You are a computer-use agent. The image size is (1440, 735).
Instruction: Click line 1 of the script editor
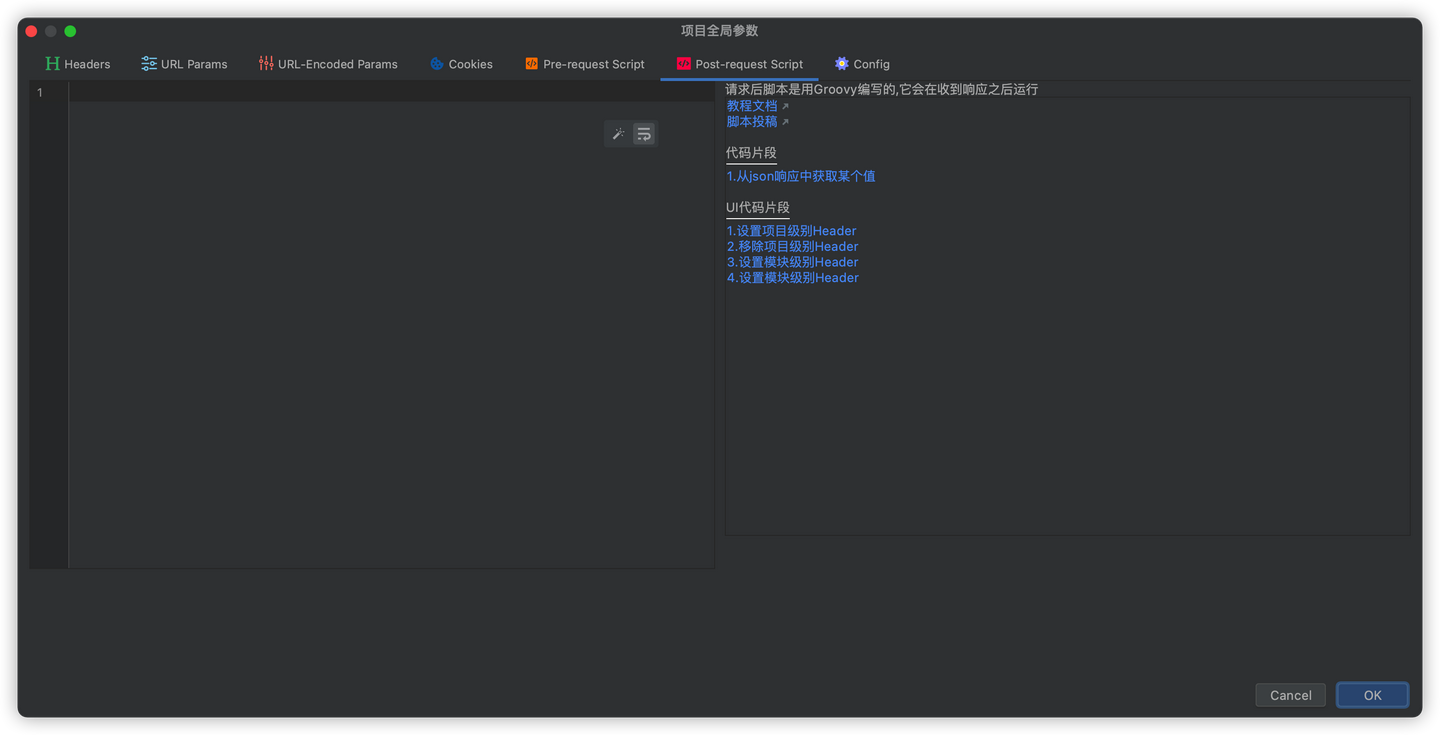tap(391, 92)
